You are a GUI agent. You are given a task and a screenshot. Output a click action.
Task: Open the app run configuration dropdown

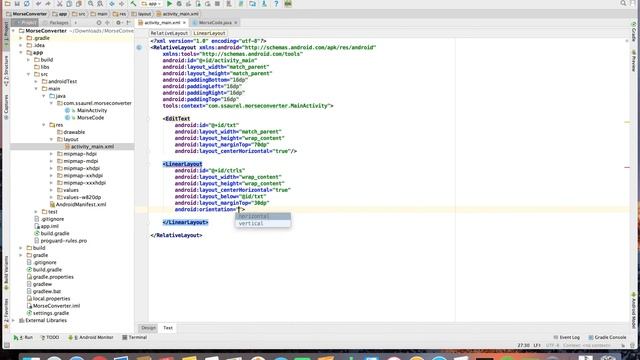(x=151, y=3)
